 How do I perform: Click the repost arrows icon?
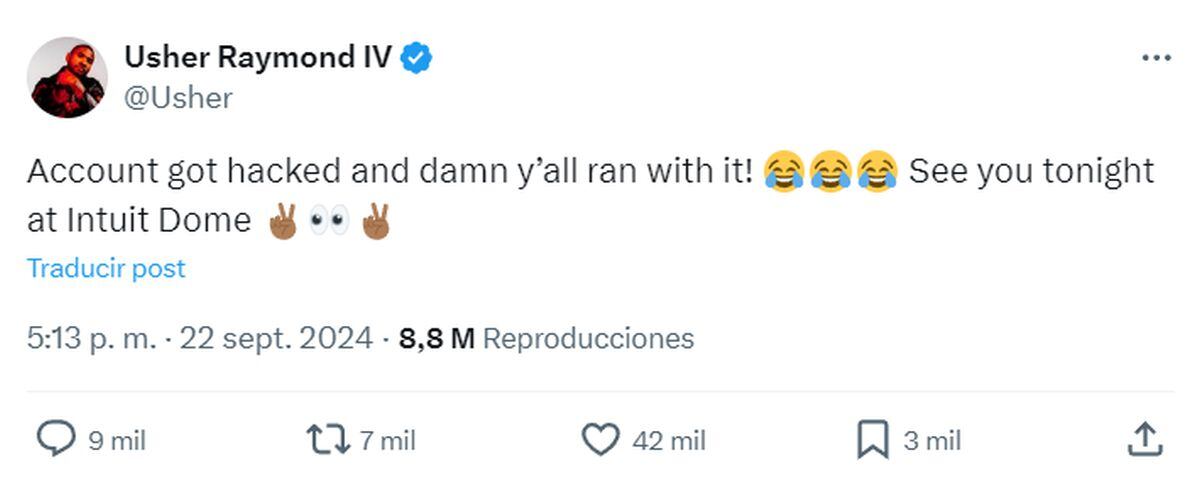[x=326, y=439]
